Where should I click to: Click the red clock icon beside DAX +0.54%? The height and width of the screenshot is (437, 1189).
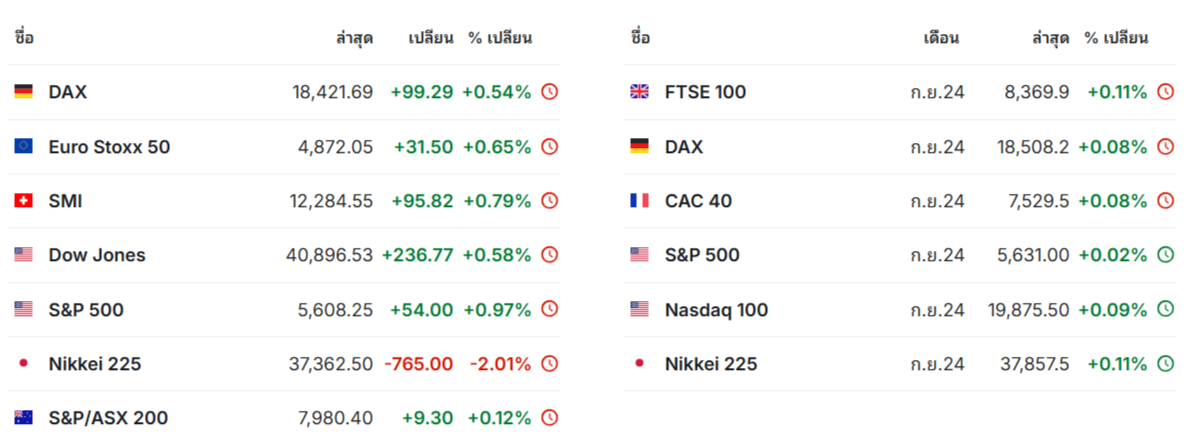click(x=549, y=92)
